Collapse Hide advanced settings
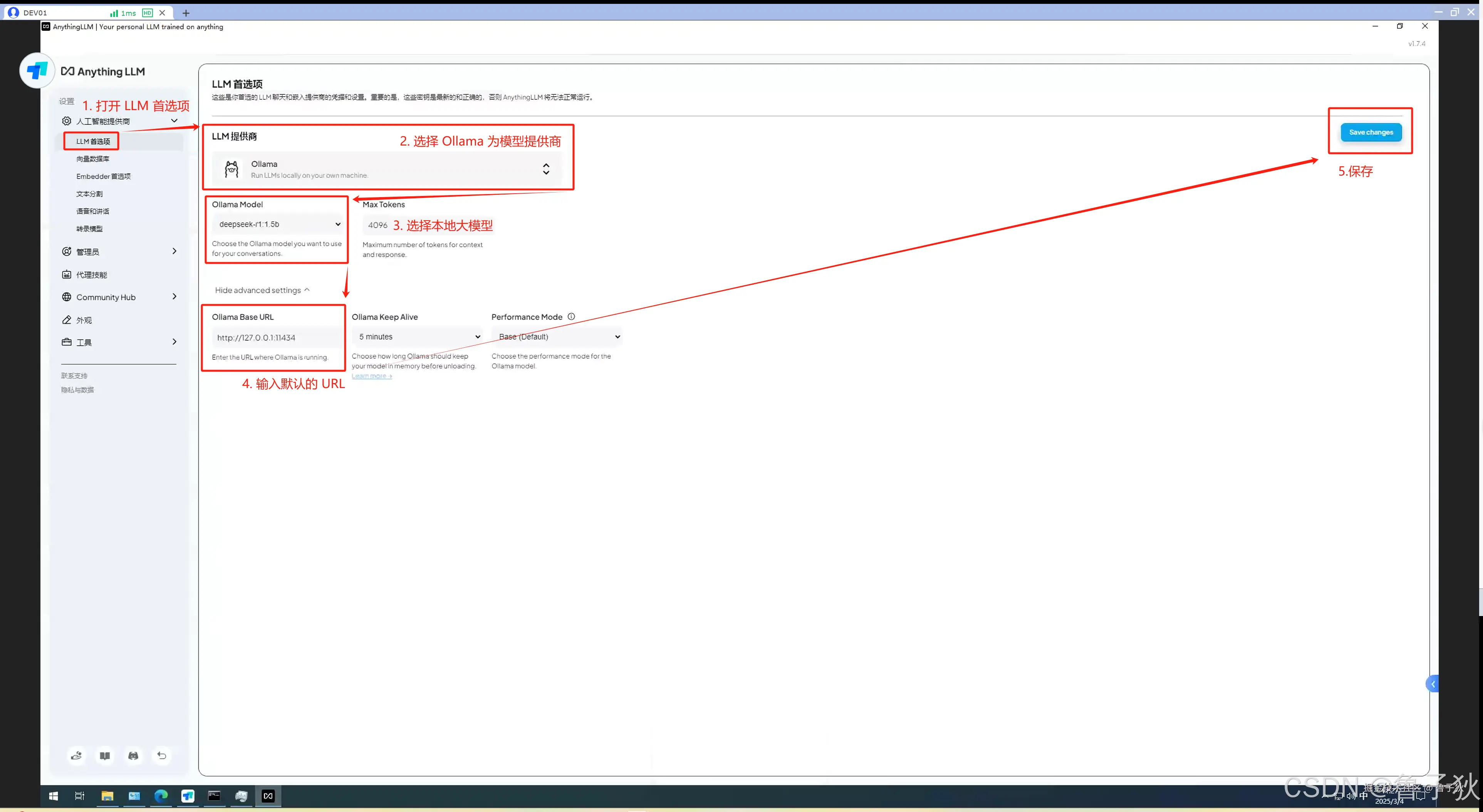 point(262,290)
